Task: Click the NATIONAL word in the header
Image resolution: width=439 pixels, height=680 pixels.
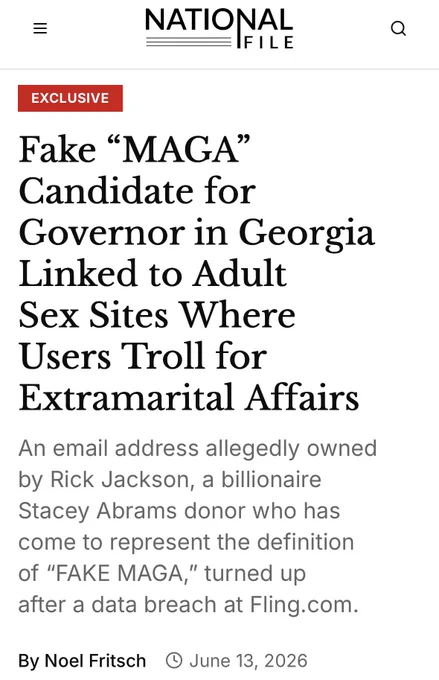Action: tap(219, 20)
